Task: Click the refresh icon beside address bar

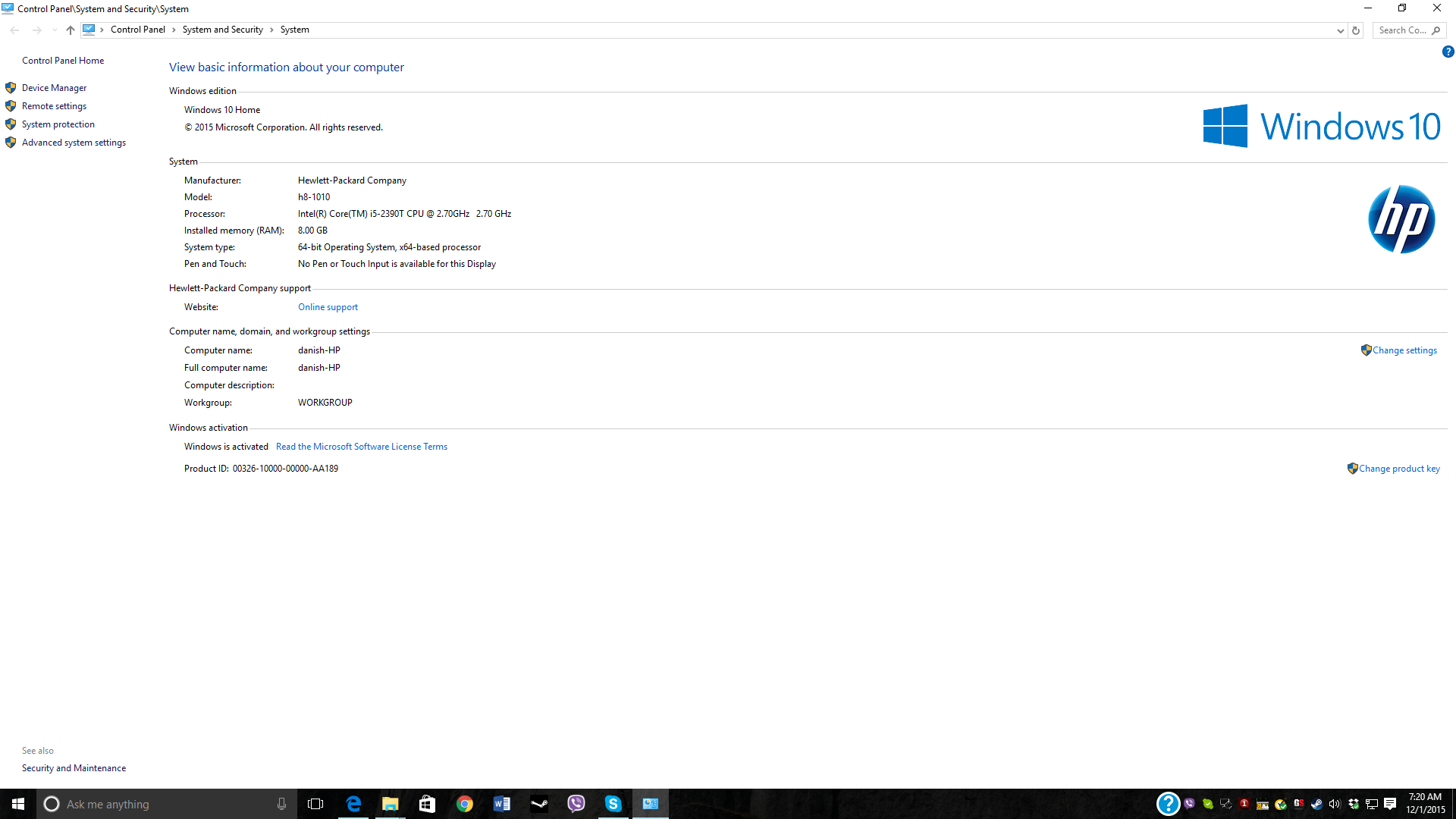Action: (1356, 30)
